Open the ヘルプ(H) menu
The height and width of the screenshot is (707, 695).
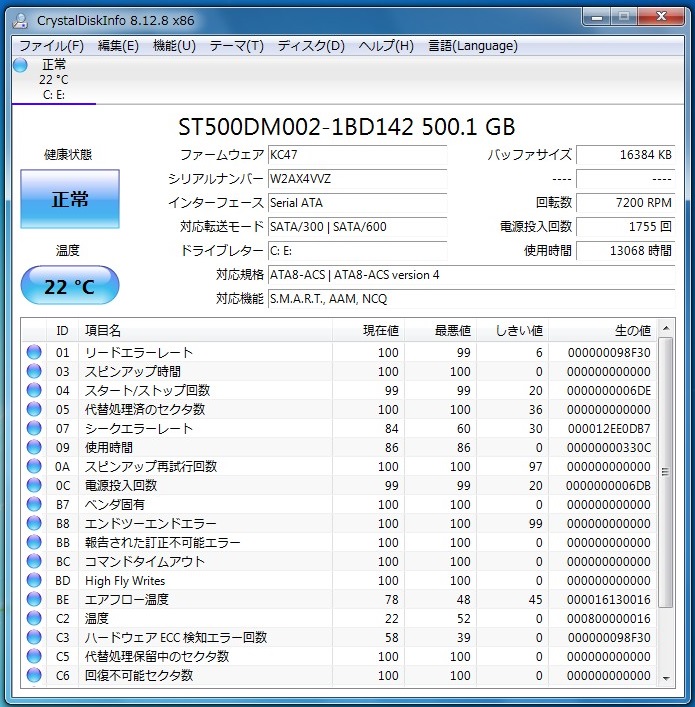click(x=386, y=46)
